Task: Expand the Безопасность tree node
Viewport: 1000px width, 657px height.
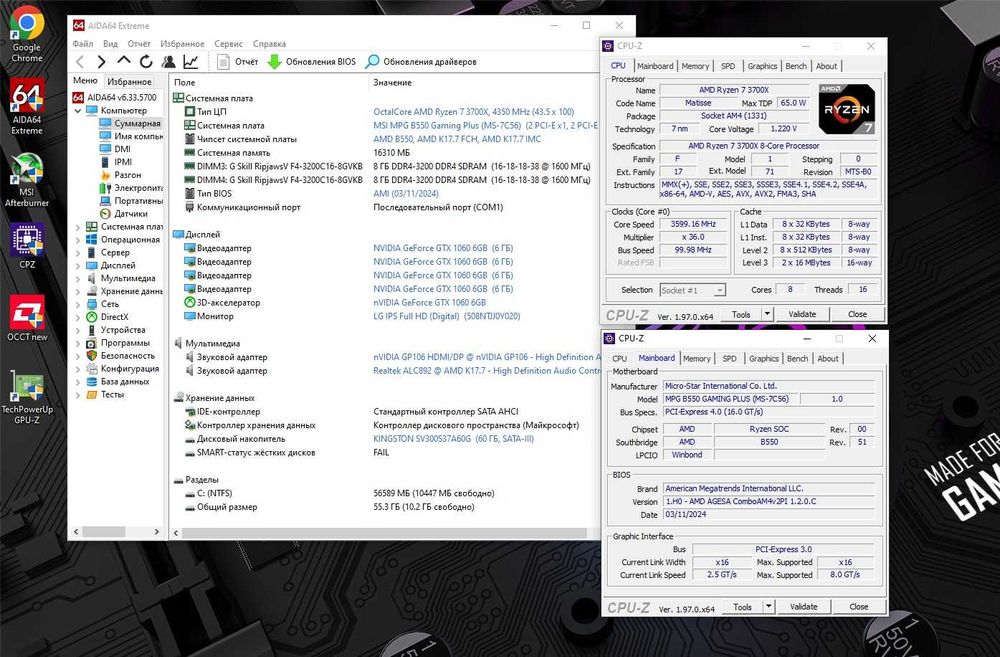Action: click(x=78, y=355)
